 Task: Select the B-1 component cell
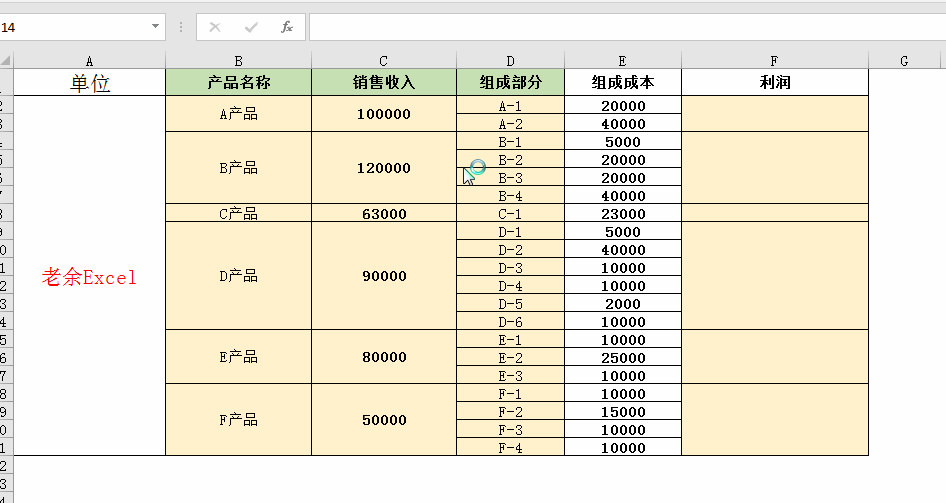[510, 141]
